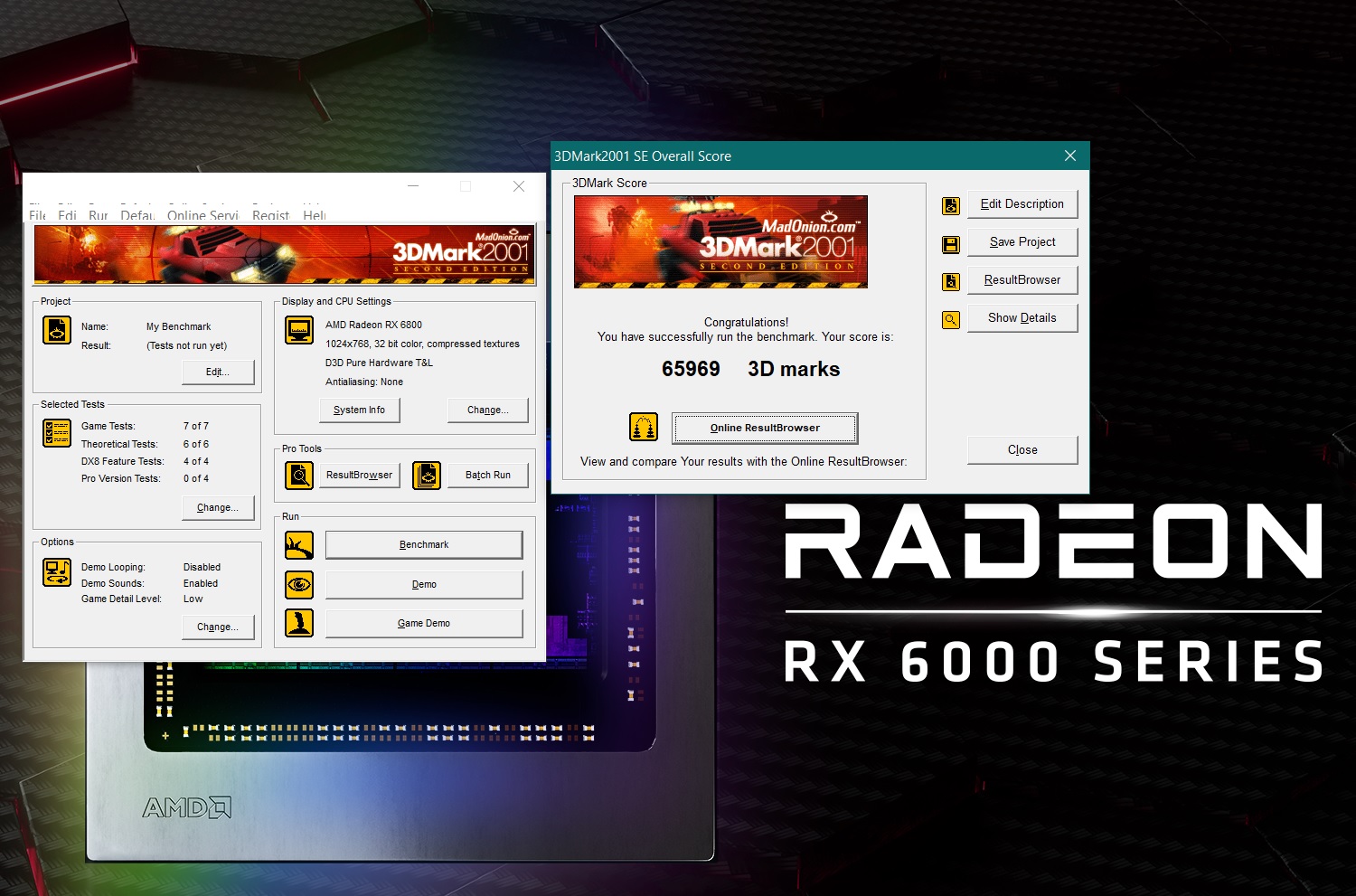This screenshot has height=896, width=1356.
Task: Click the 3DMark2001 banner in the main window
Action: (x=284, y=254)
